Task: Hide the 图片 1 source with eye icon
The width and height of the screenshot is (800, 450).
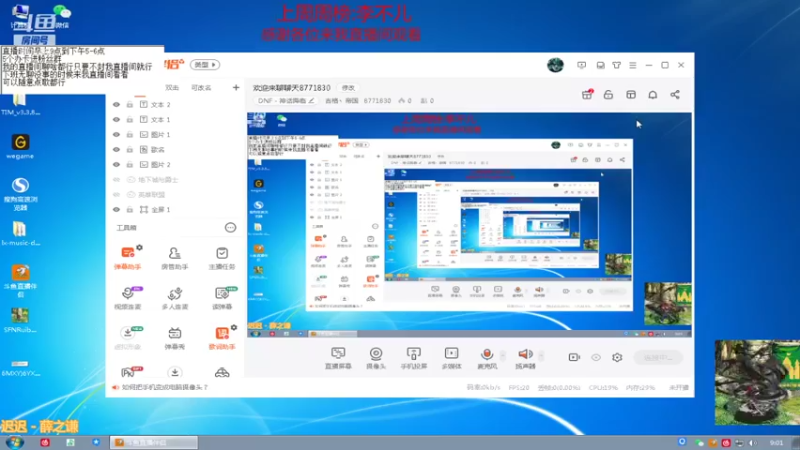Action: [116, 135]
